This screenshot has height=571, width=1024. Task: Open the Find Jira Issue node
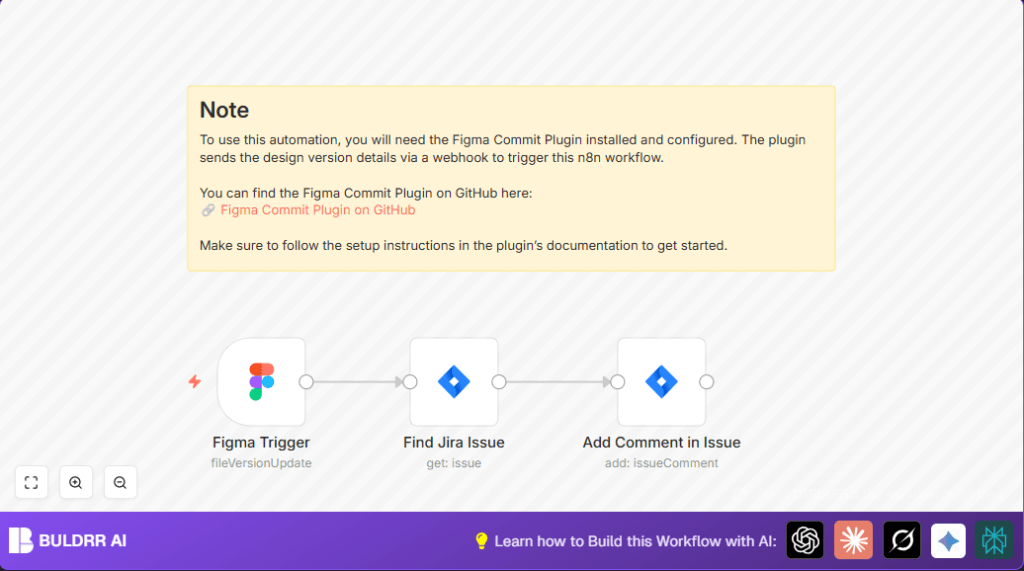coord(454,382)
